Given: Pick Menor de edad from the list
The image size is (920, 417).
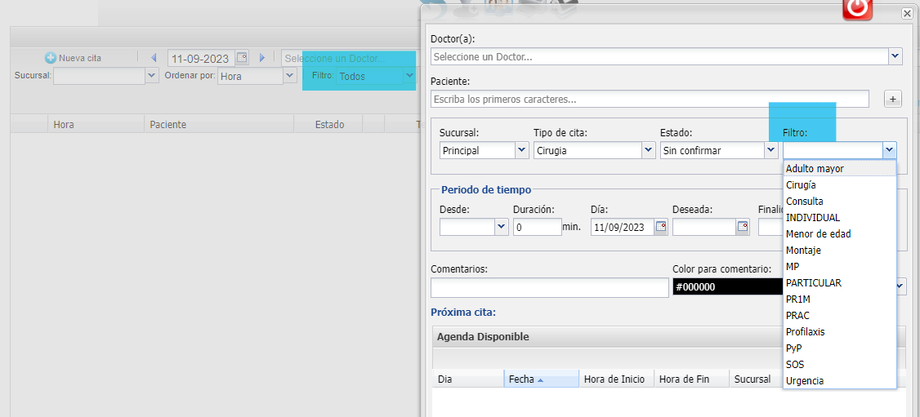Looking at the screenshot, I should [818, 234].
